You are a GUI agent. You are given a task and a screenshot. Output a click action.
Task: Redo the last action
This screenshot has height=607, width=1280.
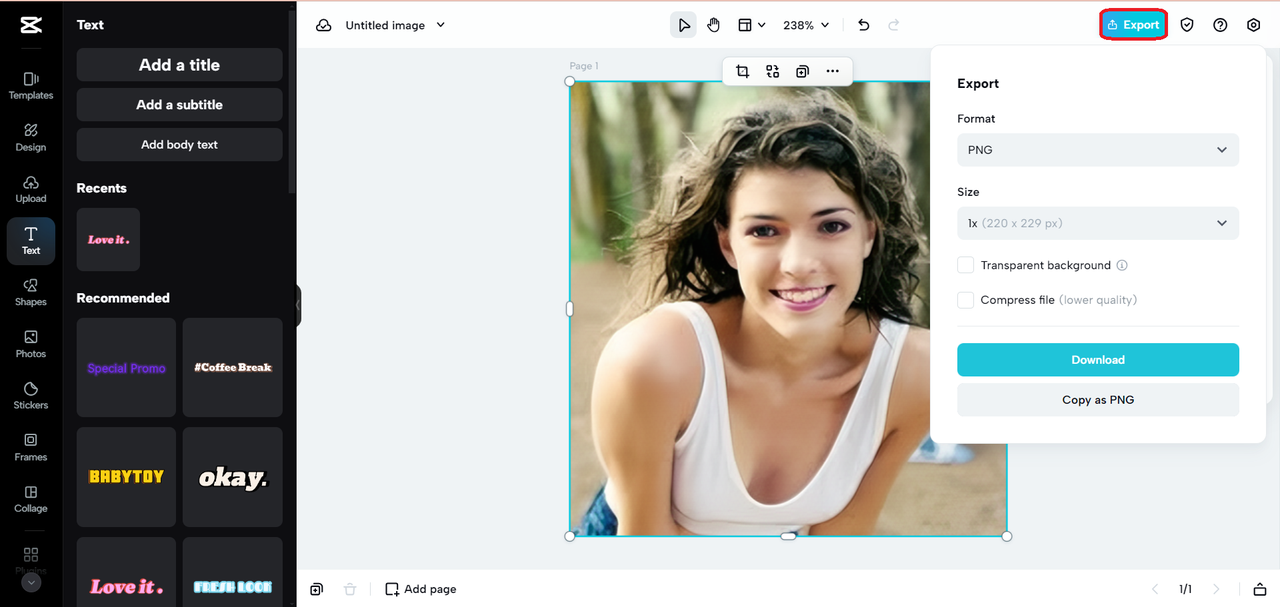point(894,25)
